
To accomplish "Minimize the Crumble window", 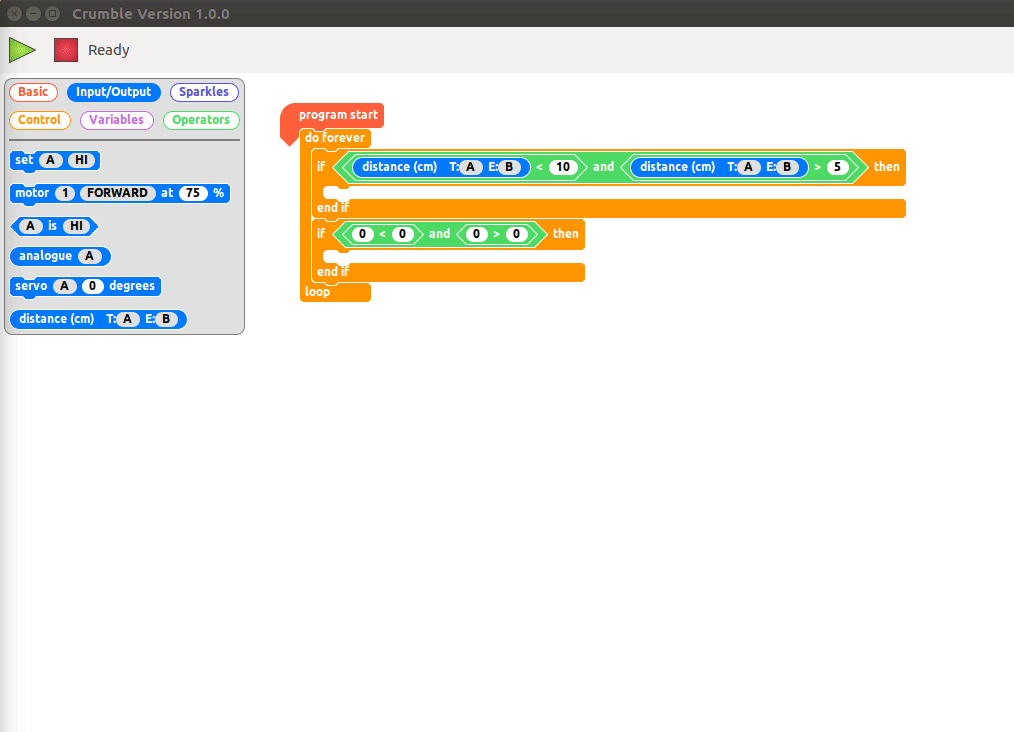I will pyautogui.click(x=34, y=14).
